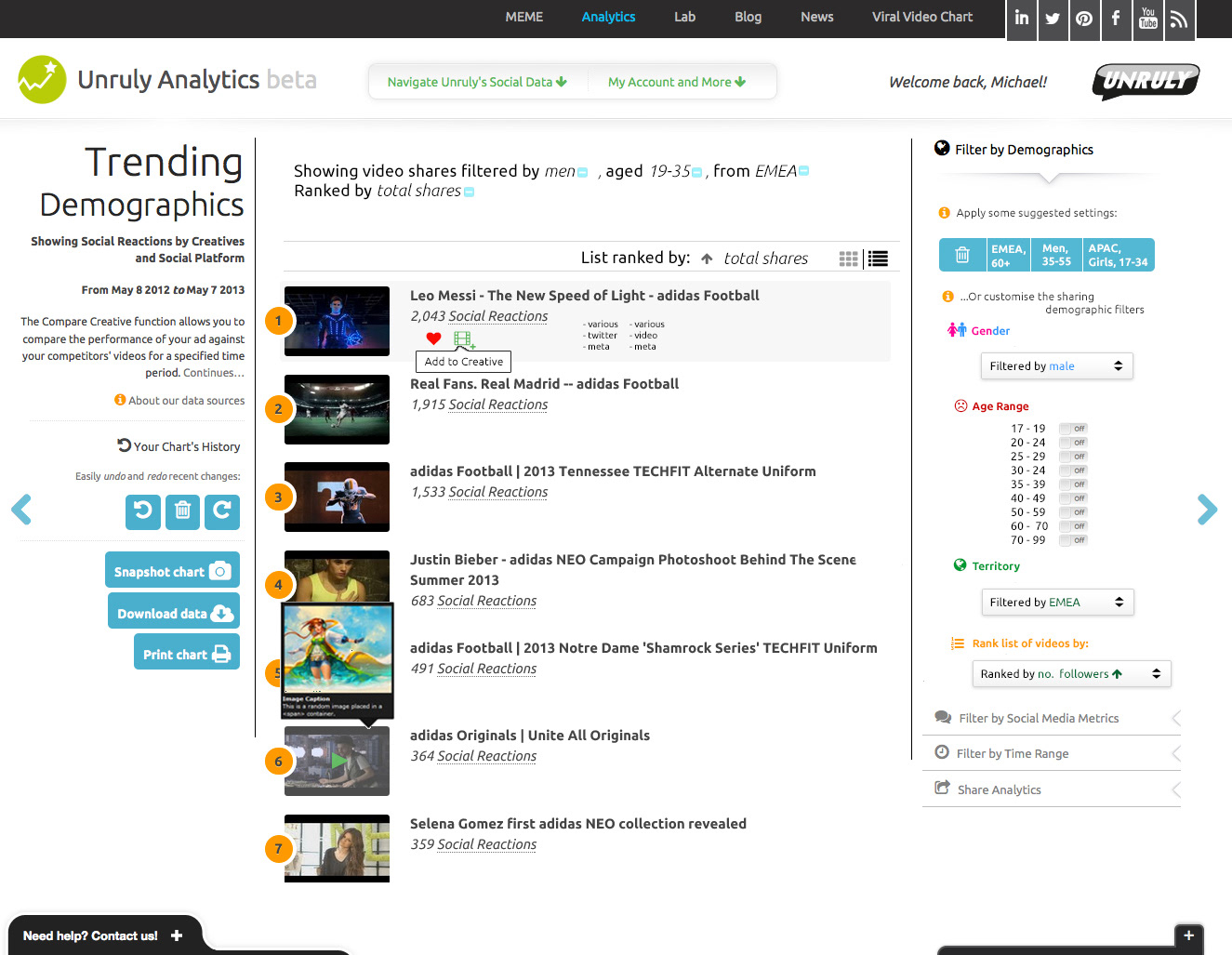Open the RSS feed icon
The image size is (1232, 955).
coord(1179,19)
